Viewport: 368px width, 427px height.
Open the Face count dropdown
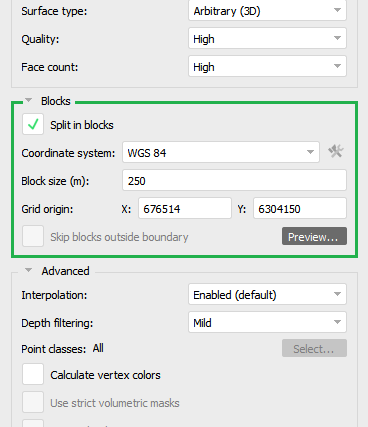(267, 67)
